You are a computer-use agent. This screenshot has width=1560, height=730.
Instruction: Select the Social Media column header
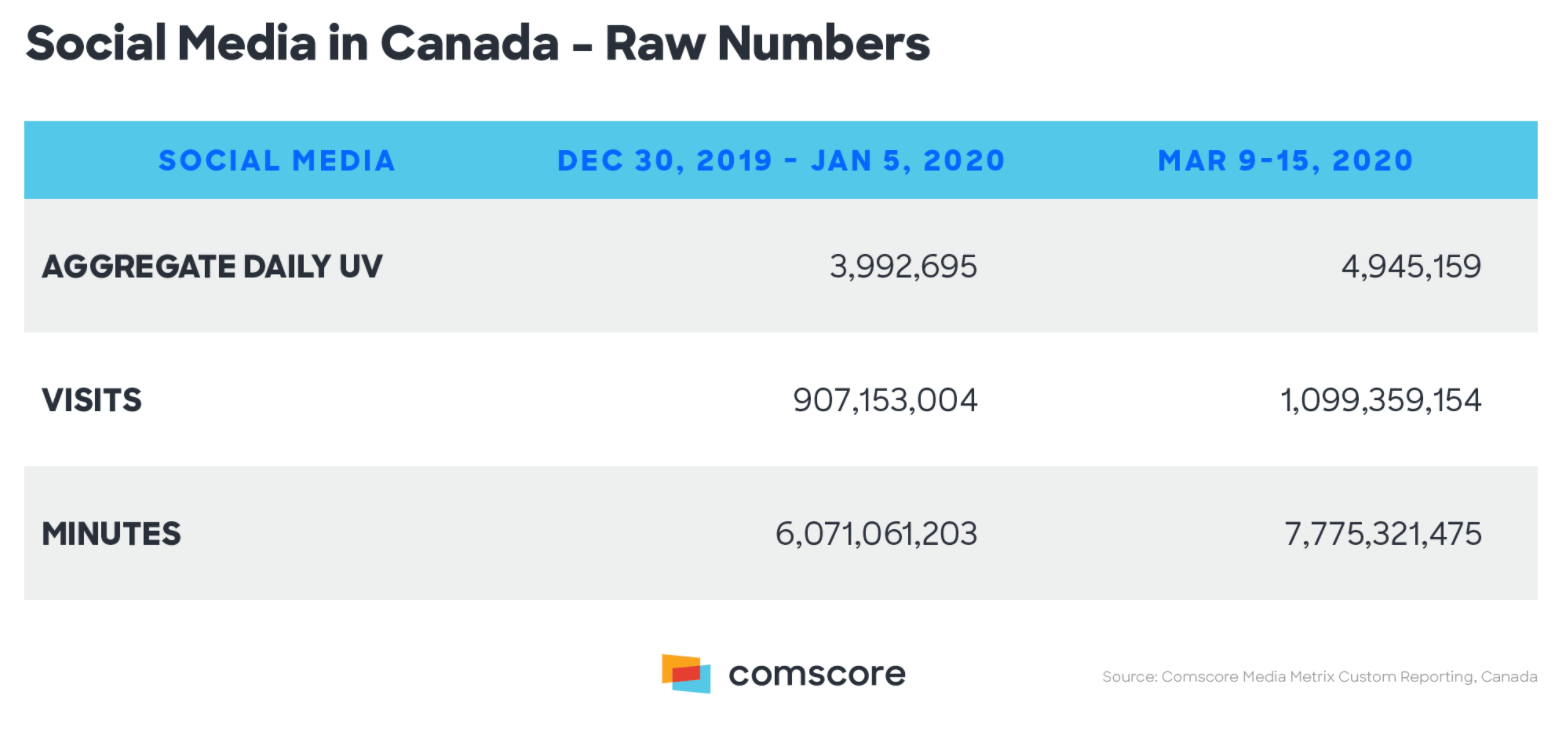277,160
